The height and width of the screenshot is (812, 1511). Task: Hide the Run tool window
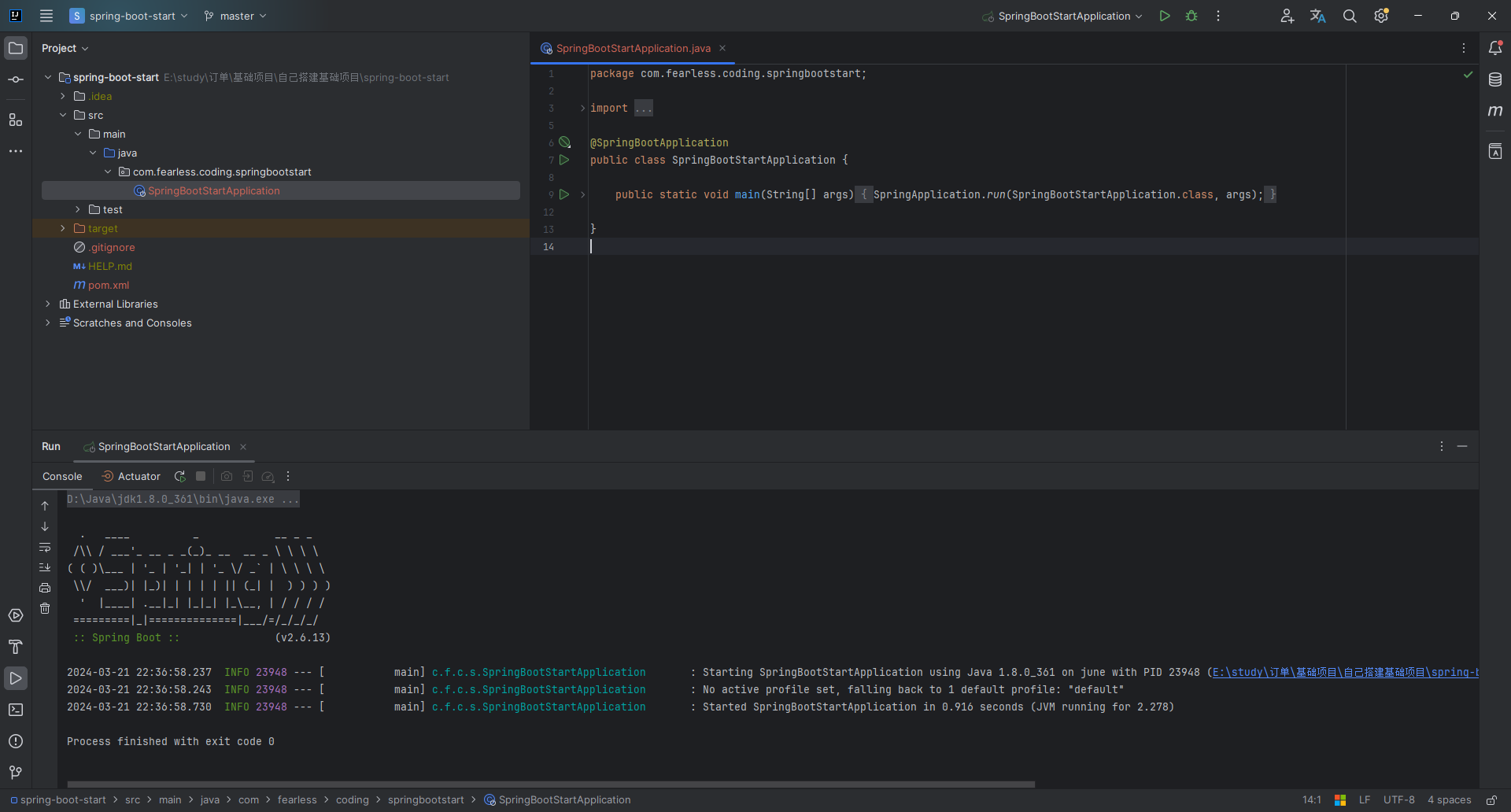click(x=1462, y=446)
